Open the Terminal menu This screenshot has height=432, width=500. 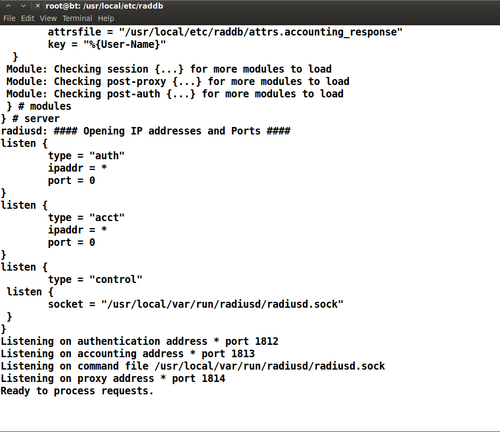[77, 18]
